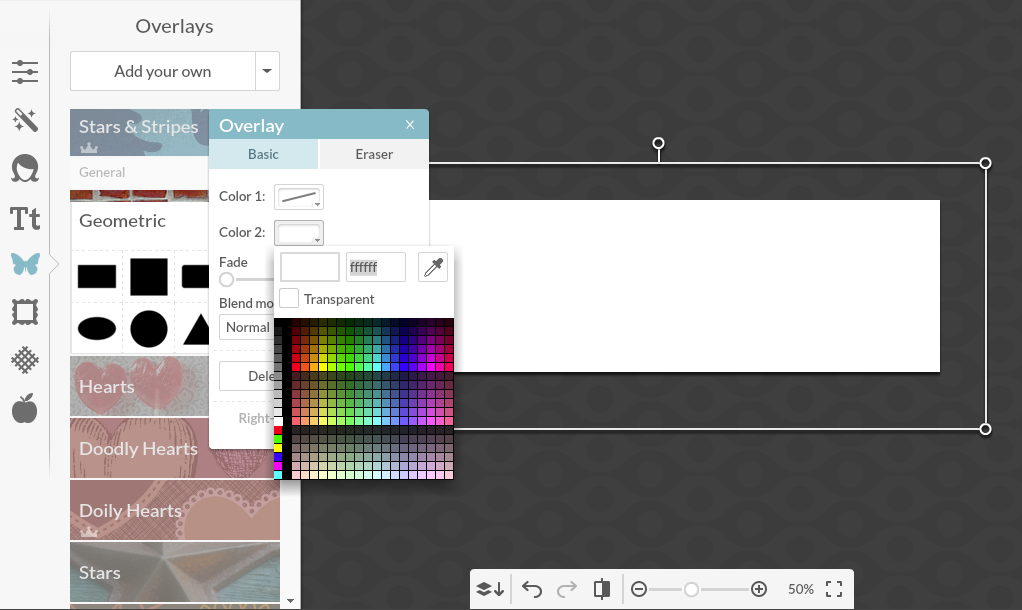Image resolution: width=1022 pixels, height=610 pixels.
Task: Open the Frames icon in sidebar
Action: (25, 313)
